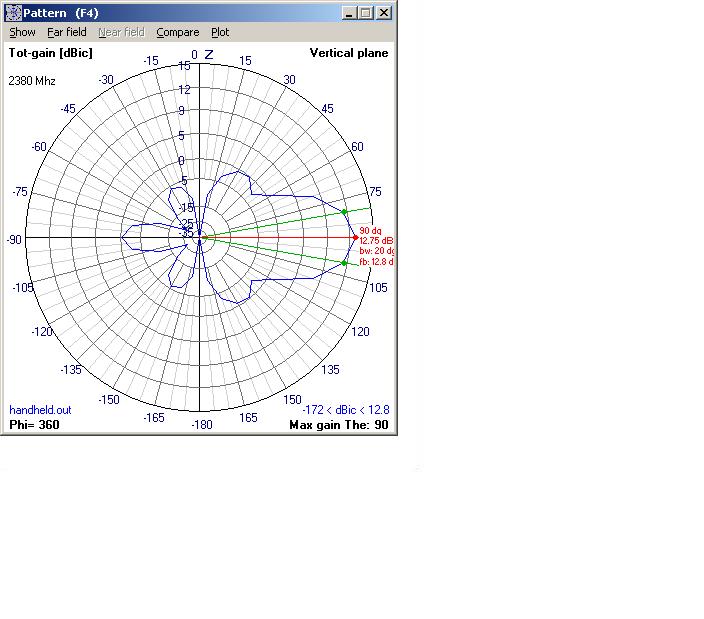Click the Tot-gain [dBic] label
704x619 pixels.
coord(50,53)
